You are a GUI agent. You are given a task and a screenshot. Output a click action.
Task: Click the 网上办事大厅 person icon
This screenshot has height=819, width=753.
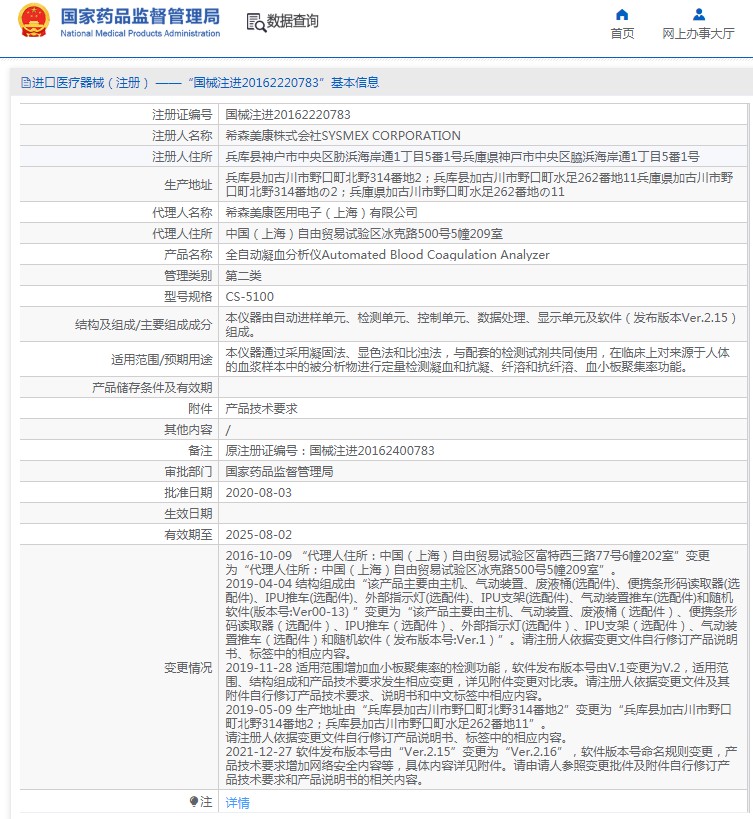point(698,14)
